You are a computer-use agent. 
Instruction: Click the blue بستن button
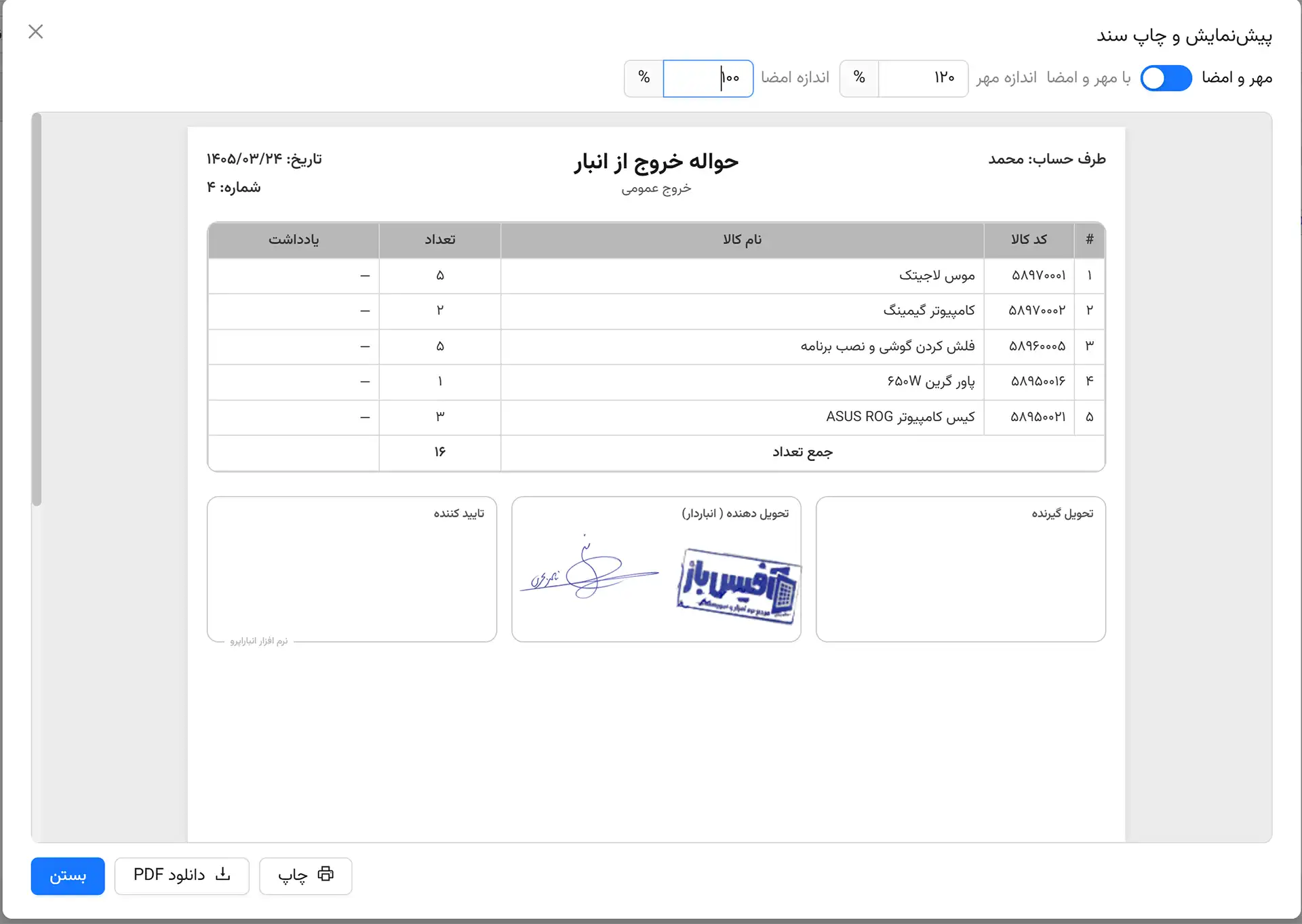tap(68, 875)
